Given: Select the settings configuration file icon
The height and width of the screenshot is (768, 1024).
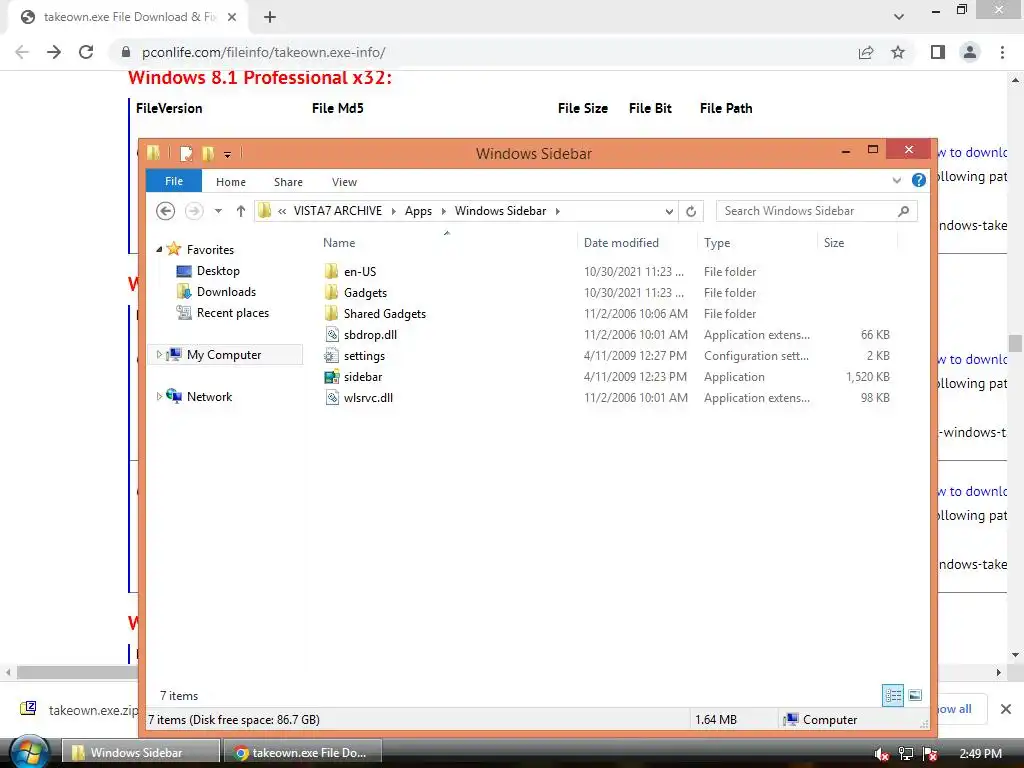Looking at the screenshot, I should click(332, 355).
